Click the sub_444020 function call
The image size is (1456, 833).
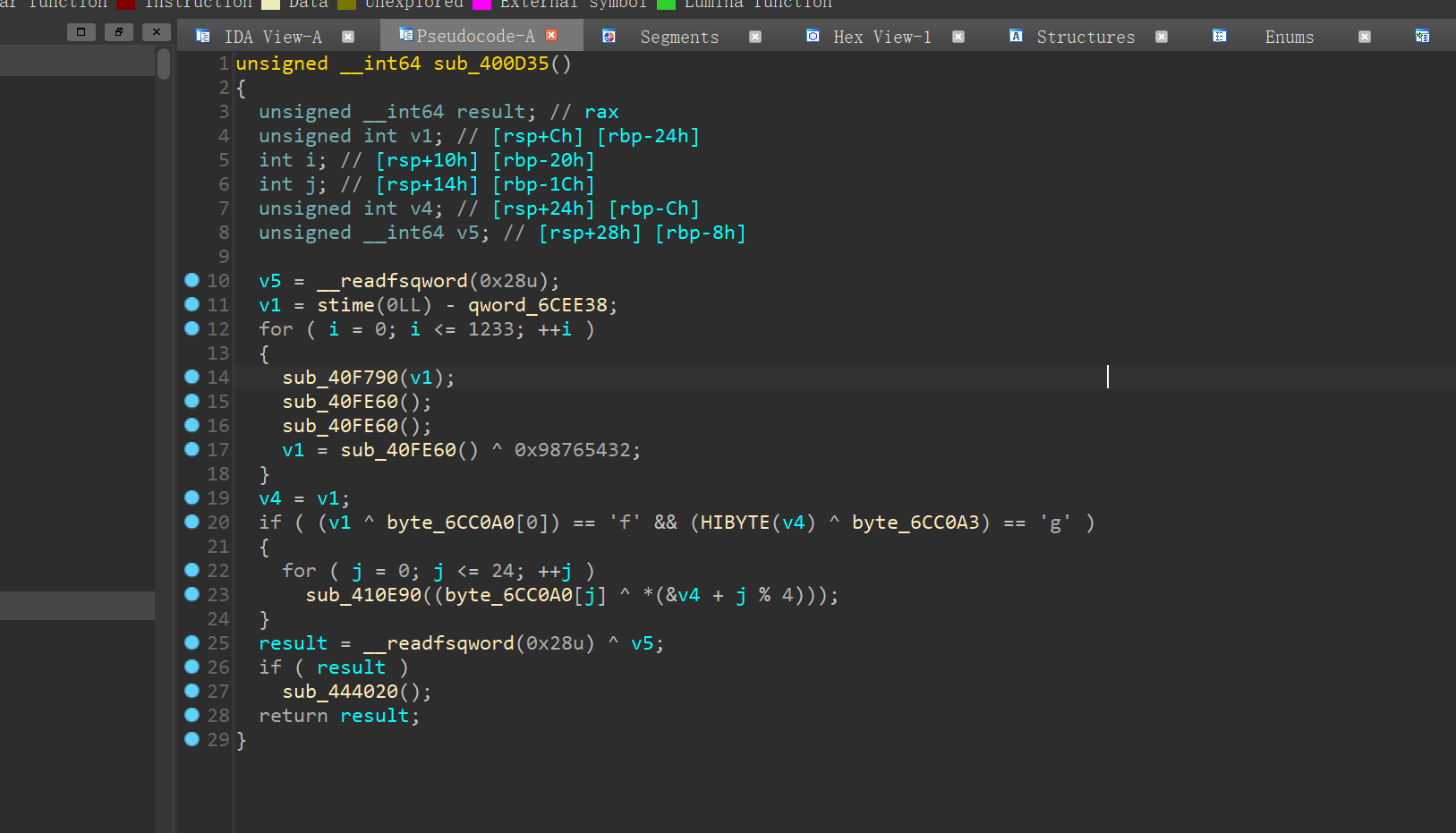coord(340,692)
